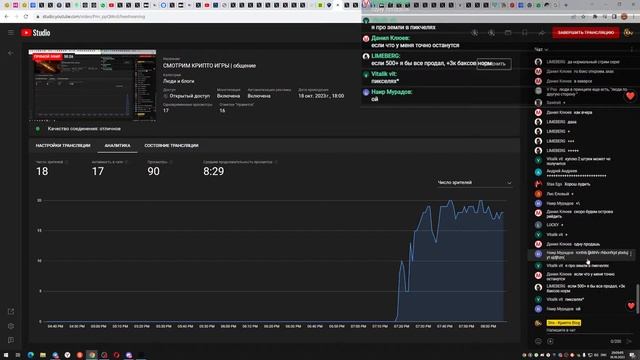Click the Chrome icon in the taskbar
The width and height of the screenshot is (640, 360).
coord(92,355)
